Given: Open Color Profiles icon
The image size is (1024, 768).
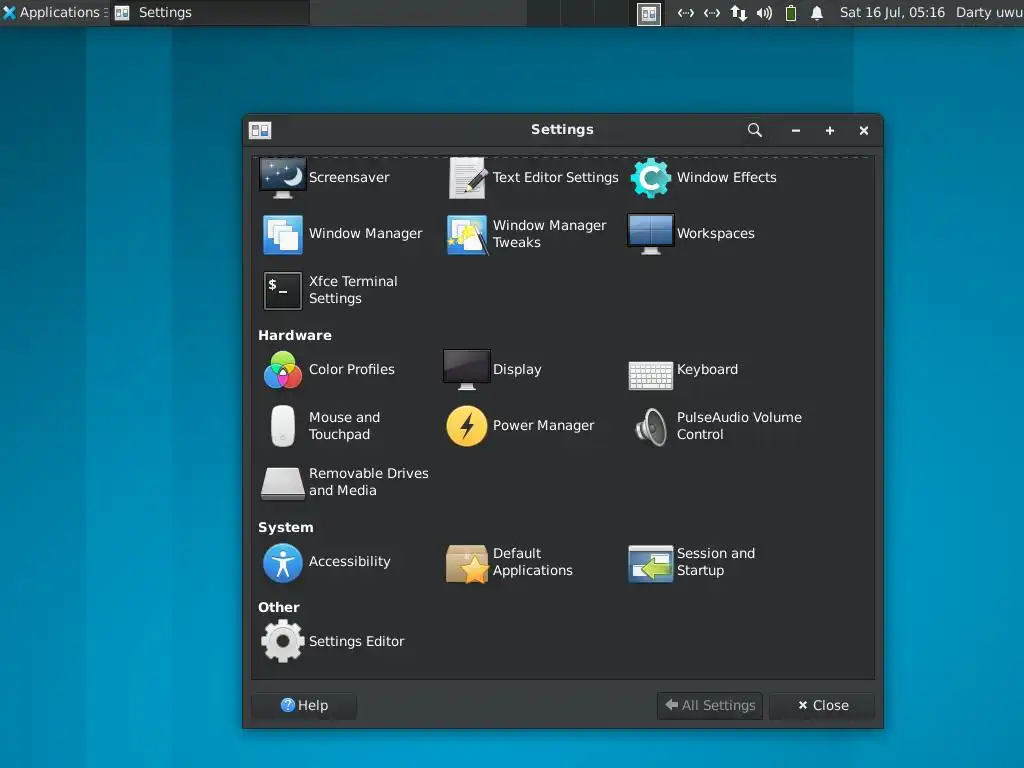Looking at the screenshot, I should [x=283, y=370].
